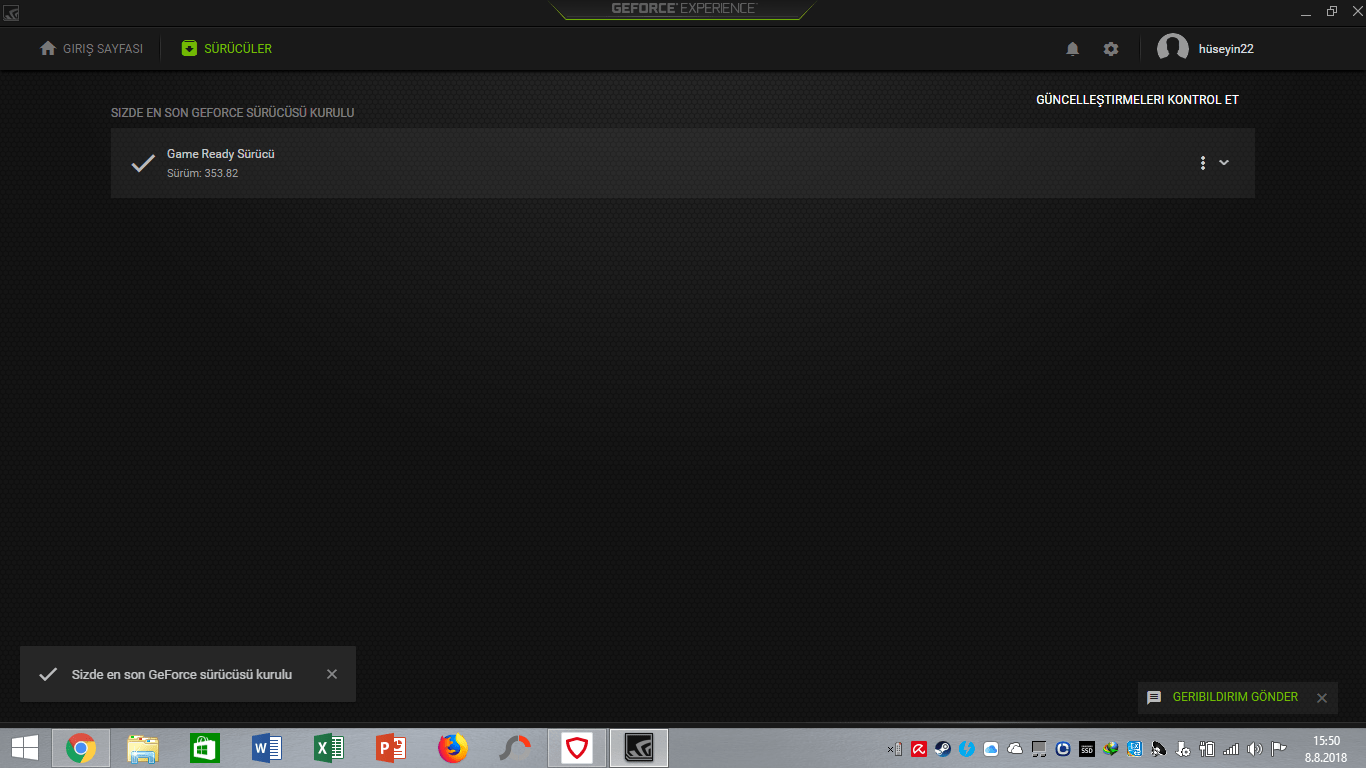Click the 'Sizde en son GeForce sürücüsü kurulu' heading
The image size is (1366, 768).
[x=232, y=113]
